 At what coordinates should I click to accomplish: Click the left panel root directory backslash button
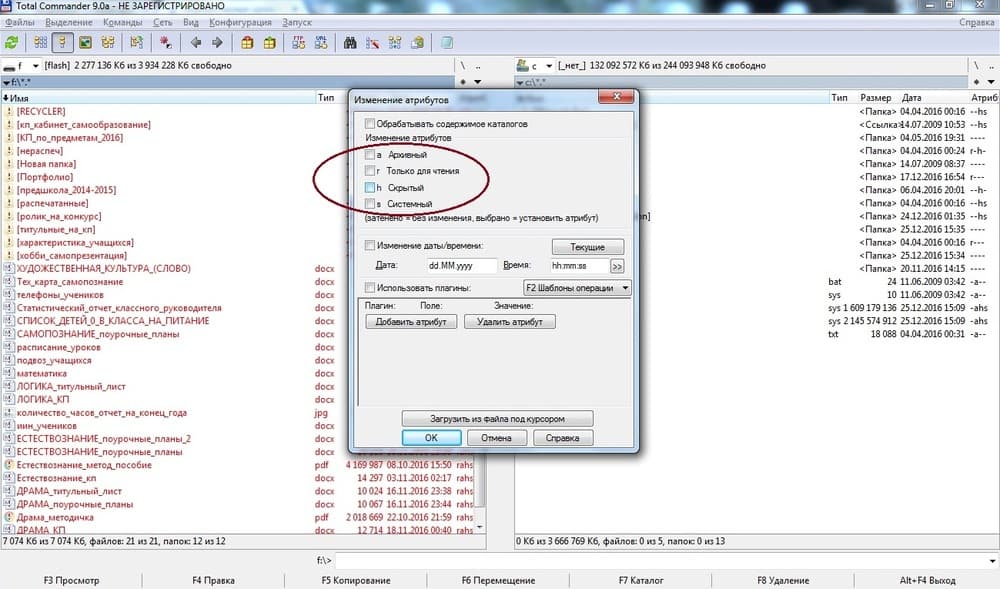pos(462,66)
